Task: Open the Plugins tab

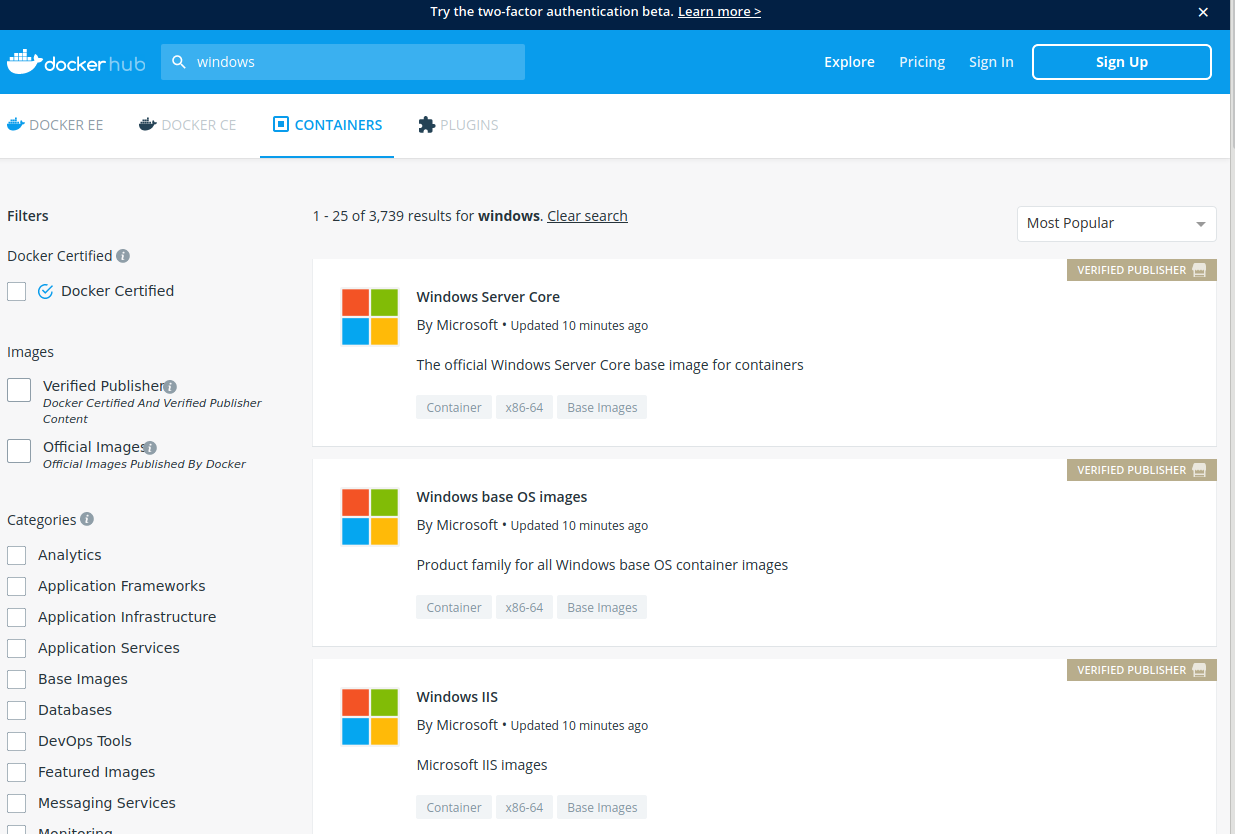Action: click(458, 125)
